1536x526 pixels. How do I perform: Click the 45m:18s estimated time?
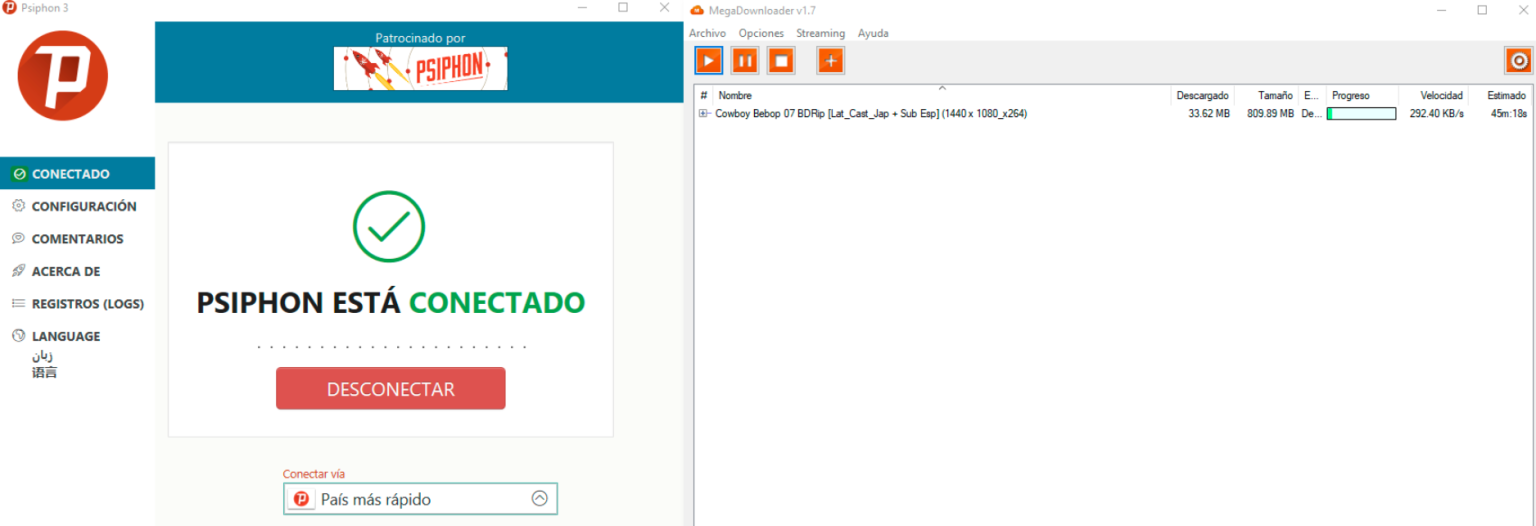click(x=1508, y=114)
